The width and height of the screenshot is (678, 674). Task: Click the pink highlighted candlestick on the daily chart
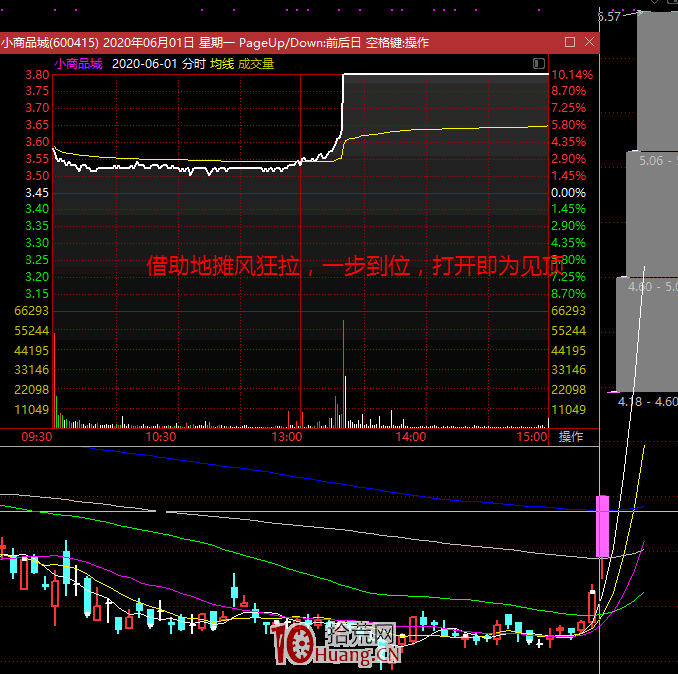(602, 526)
